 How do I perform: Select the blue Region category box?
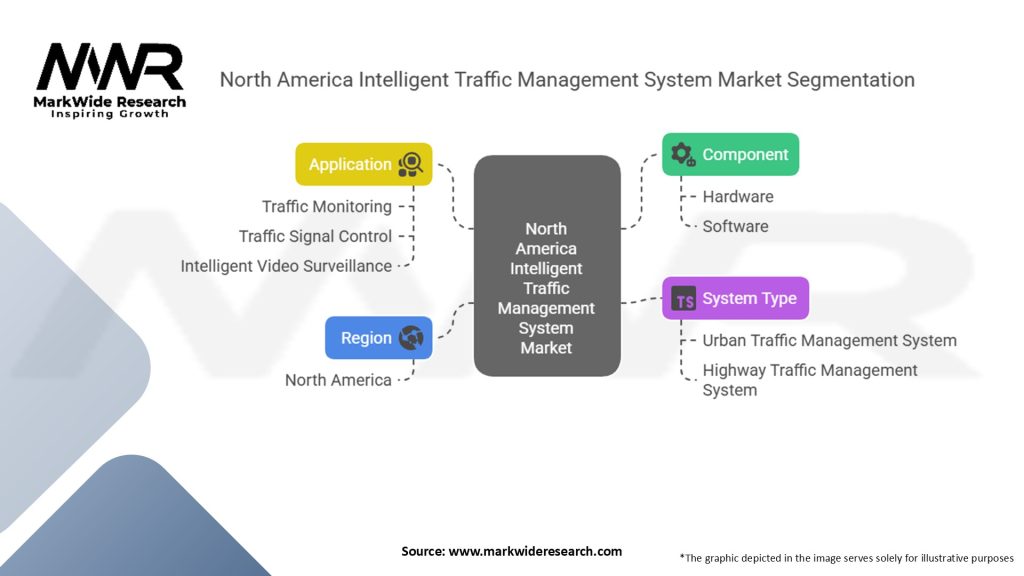(x=378, y=338)
